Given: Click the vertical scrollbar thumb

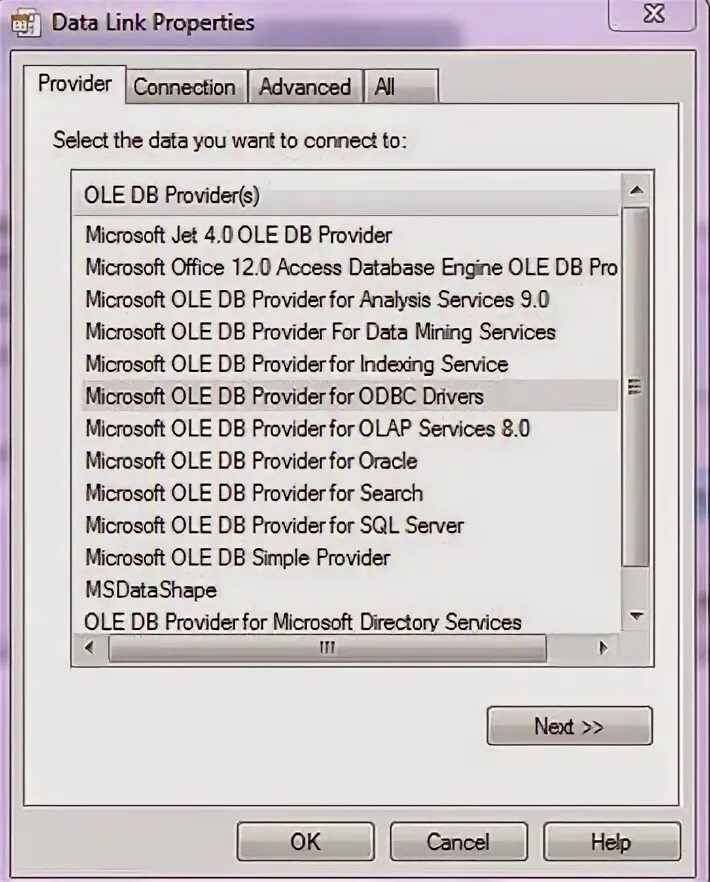Looking at the screenshot, I should click(636, 386).
